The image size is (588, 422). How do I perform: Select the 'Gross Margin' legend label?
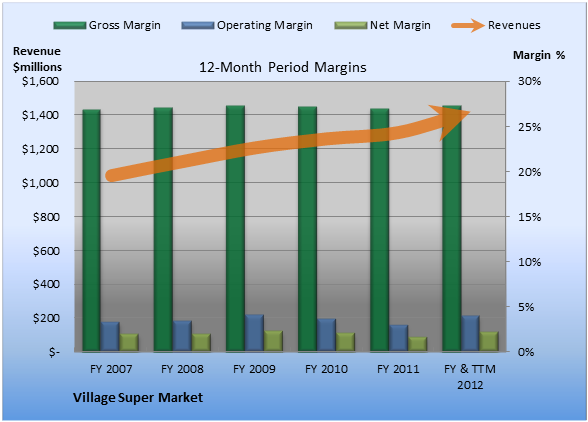(x=124, y=26)
